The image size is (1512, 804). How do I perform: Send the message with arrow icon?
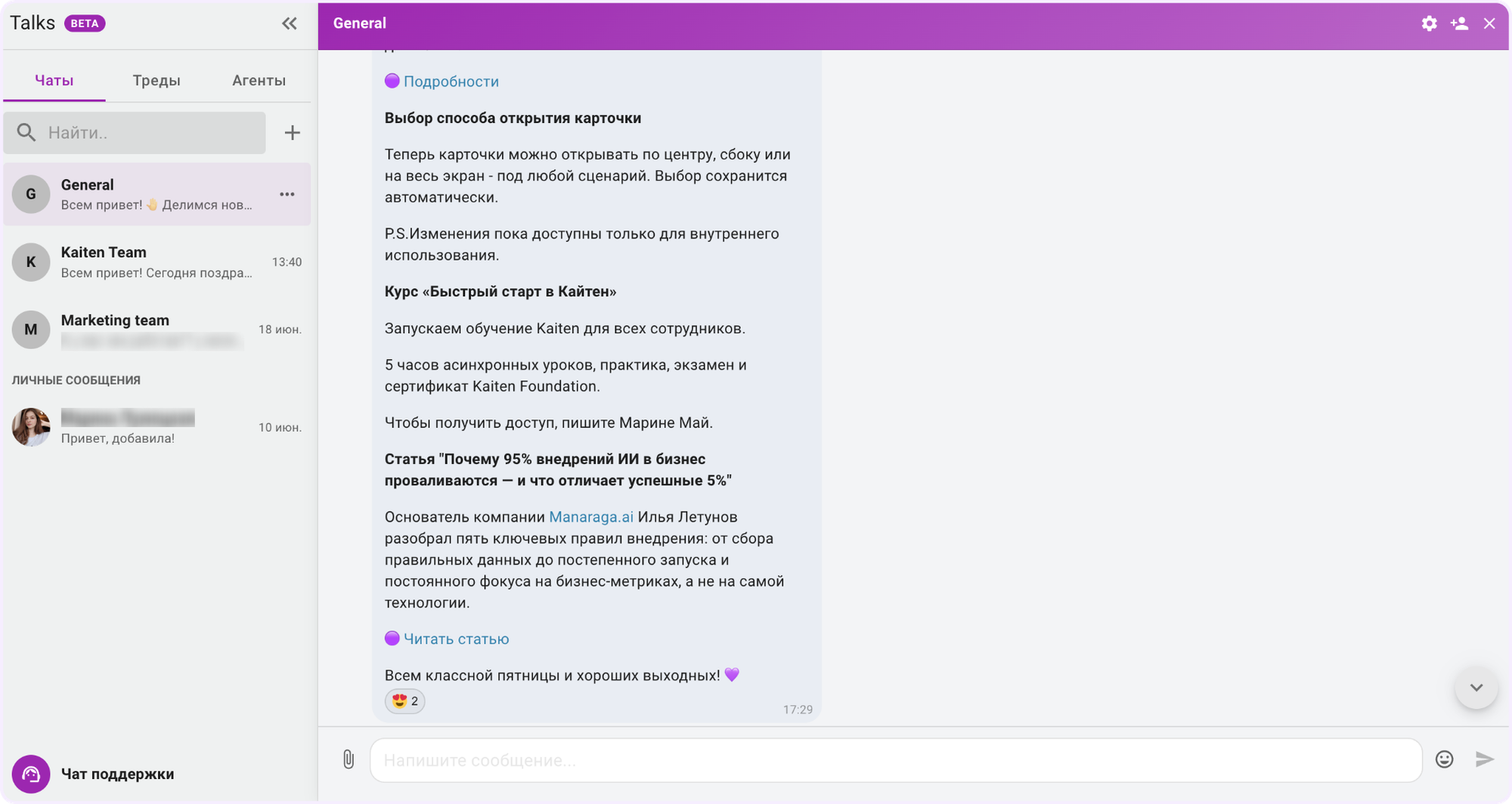[1485, 759]
